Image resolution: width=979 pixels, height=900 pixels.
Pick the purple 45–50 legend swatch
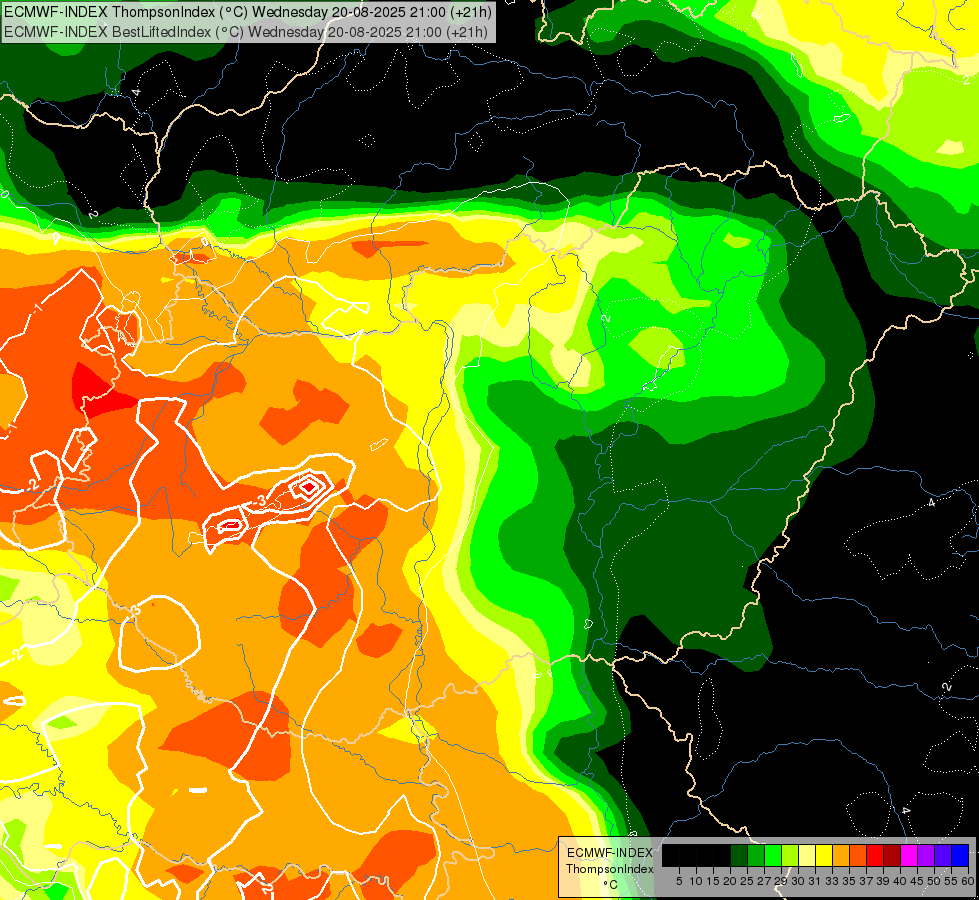pos(926,856)
